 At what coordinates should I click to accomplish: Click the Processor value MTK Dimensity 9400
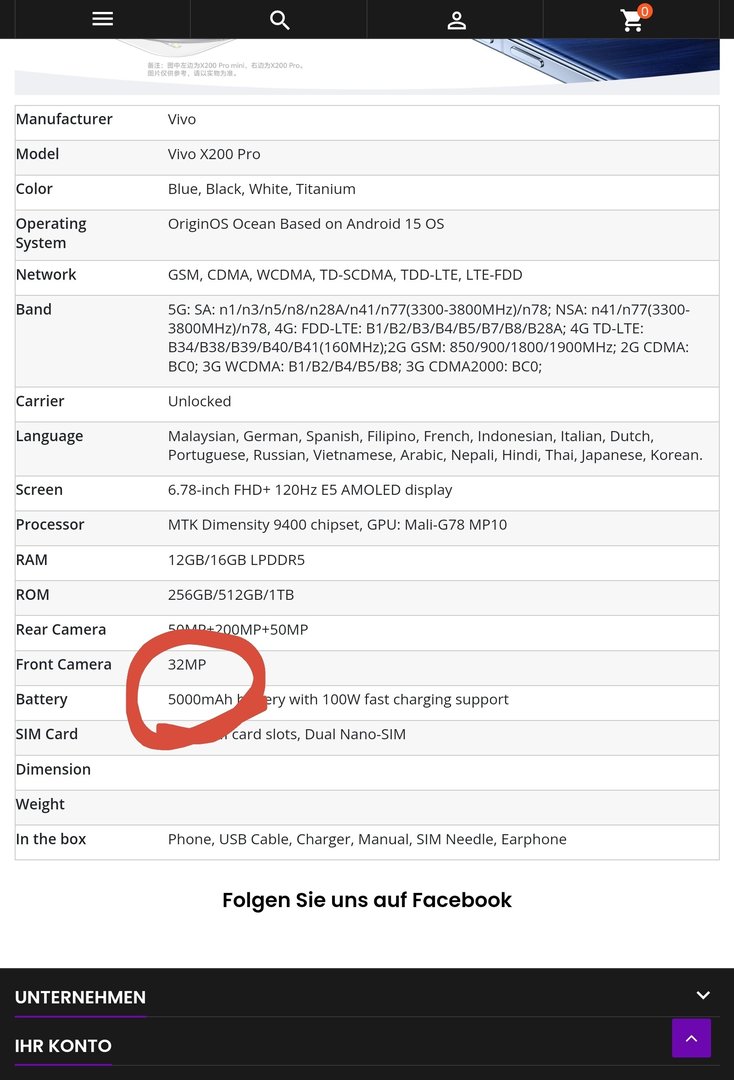pos(337,525)
